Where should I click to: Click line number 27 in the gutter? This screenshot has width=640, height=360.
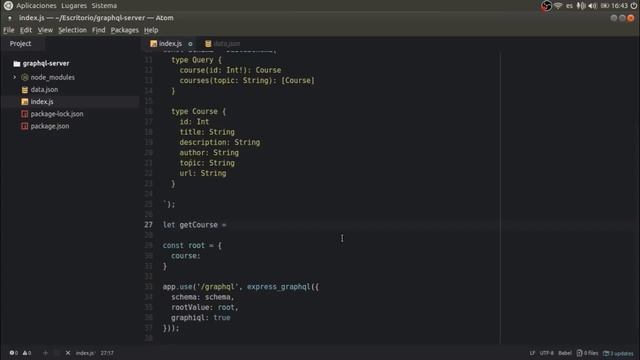click(148, 225)
